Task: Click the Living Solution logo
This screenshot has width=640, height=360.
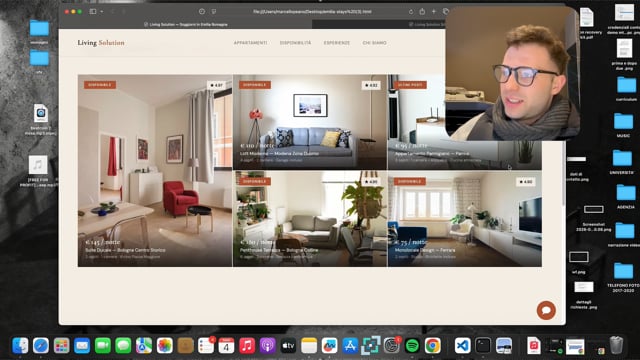Action: 101,42
